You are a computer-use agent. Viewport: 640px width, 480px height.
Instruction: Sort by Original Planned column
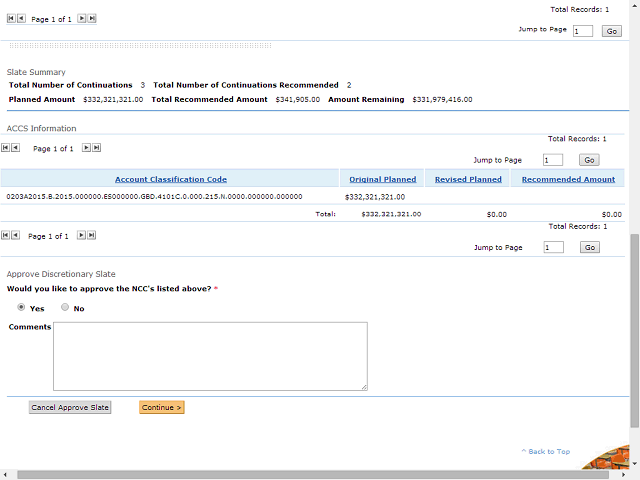(x=383, y=179)
